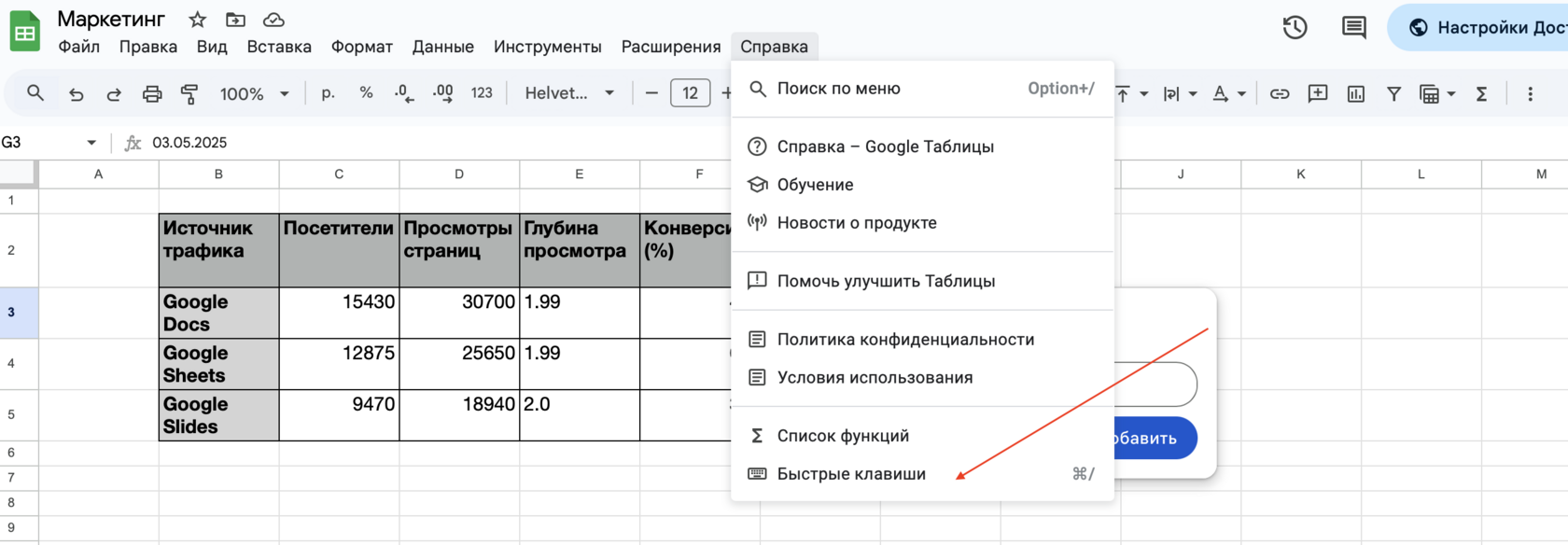Select the paint format tool
1568x545 pixels.
coord(189,93)
